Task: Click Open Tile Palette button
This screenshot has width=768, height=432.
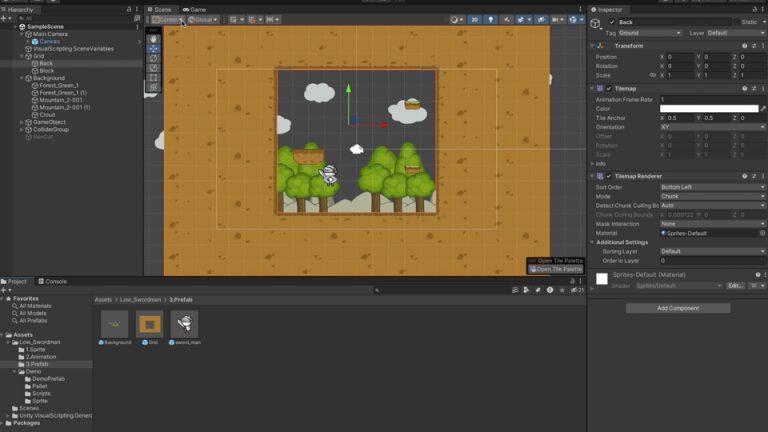Action: click(x=555, y=269)
